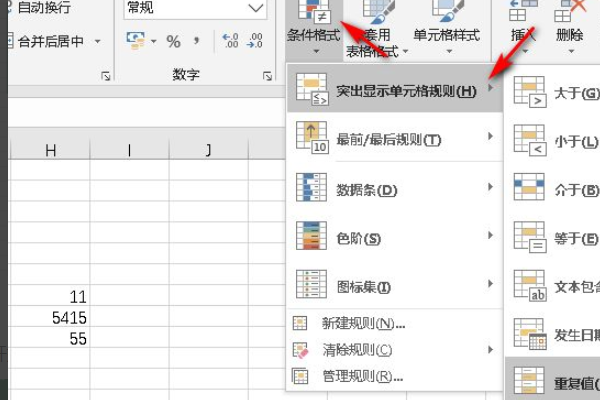Click decrease decimal places icon
600x400 pixels.
[254, 41]
